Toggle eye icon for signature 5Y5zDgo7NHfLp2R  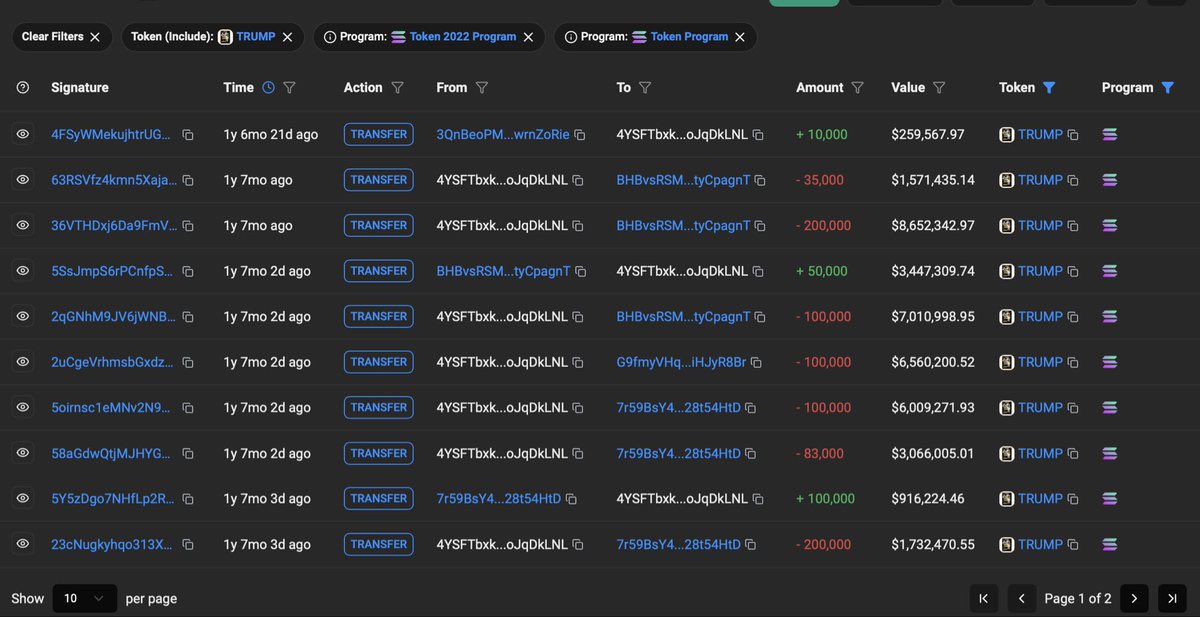[23, 498]
